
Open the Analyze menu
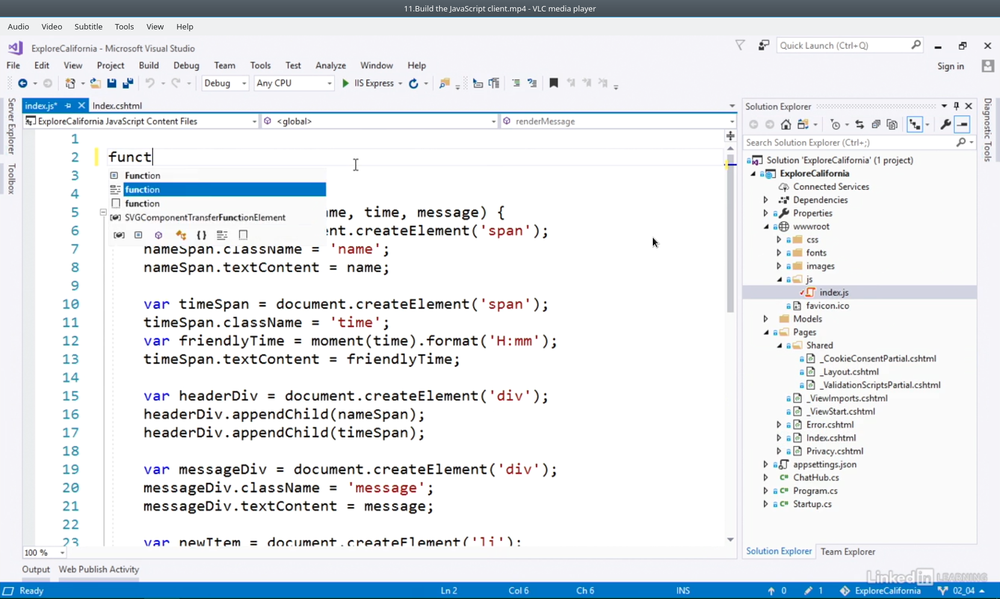point(330,66)
